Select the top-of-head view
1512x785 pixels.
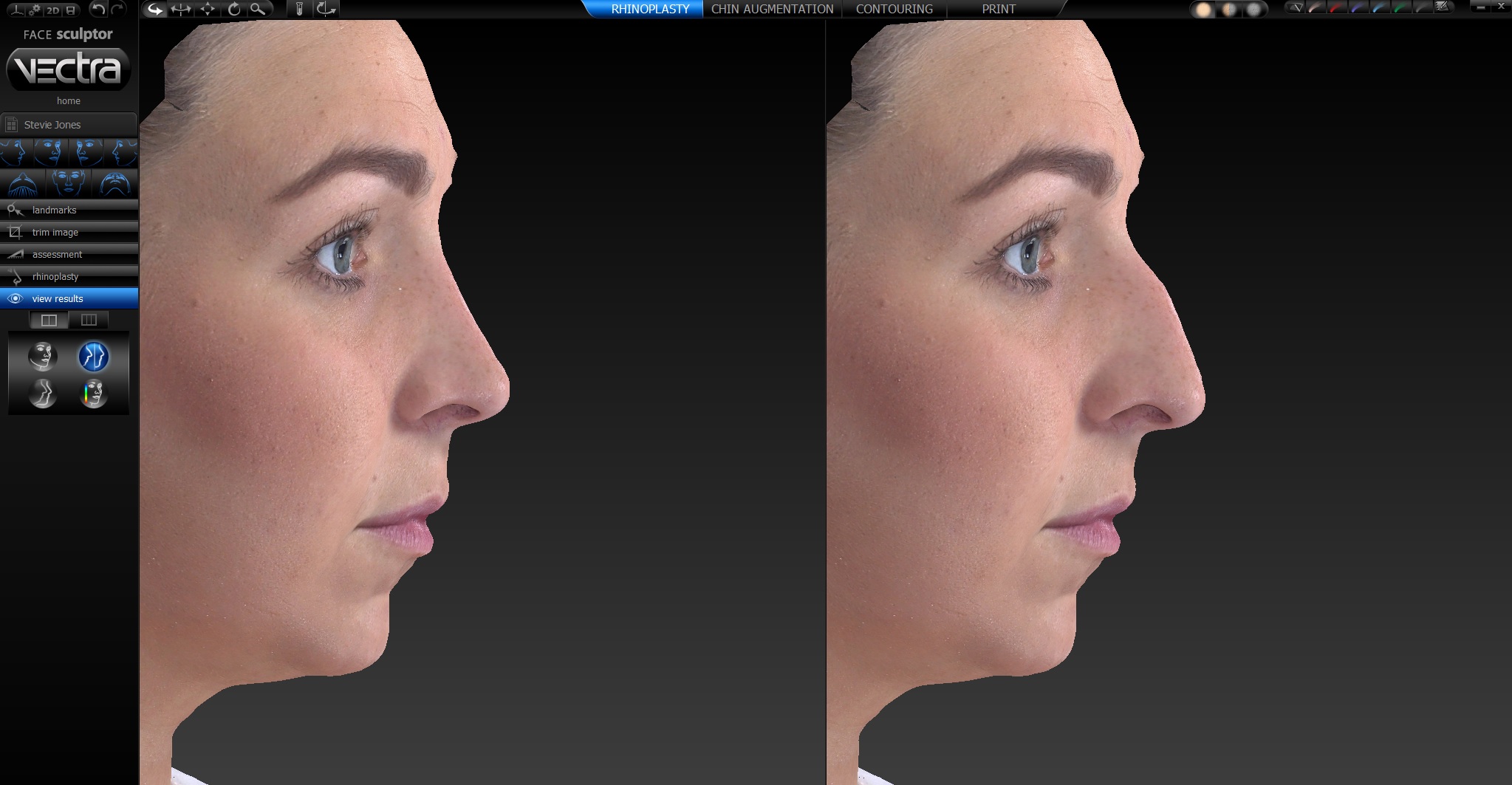click(x=23, y=183)
